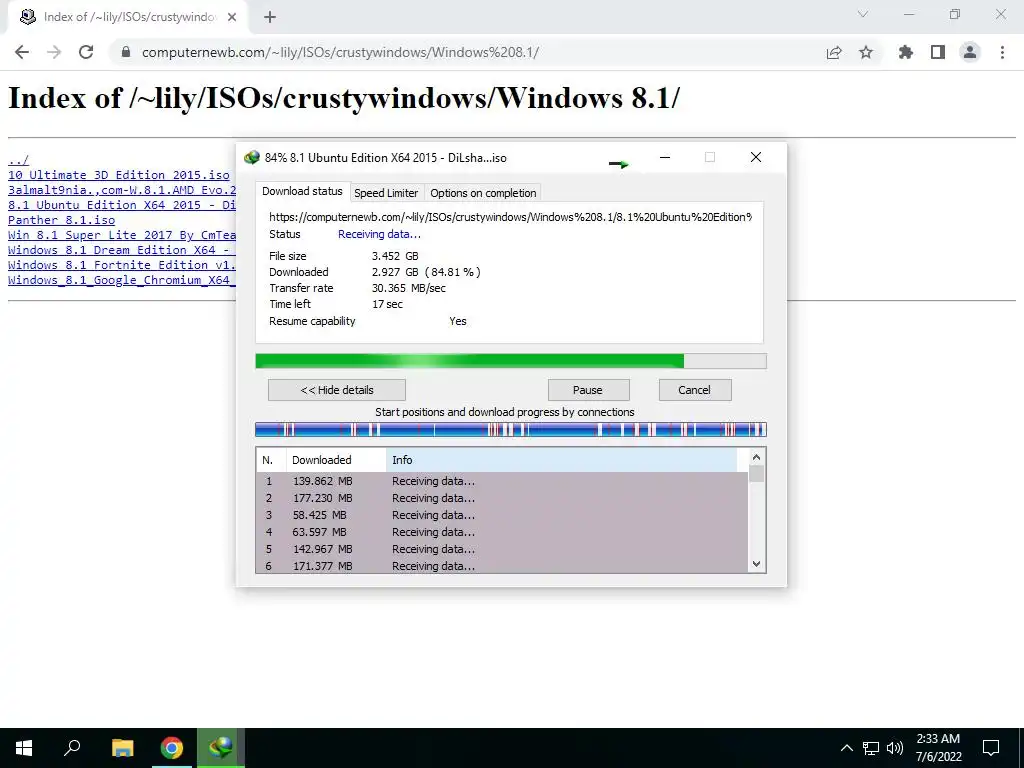Open 8.1 Ubuntu Edition X64 2015 link

122,205
